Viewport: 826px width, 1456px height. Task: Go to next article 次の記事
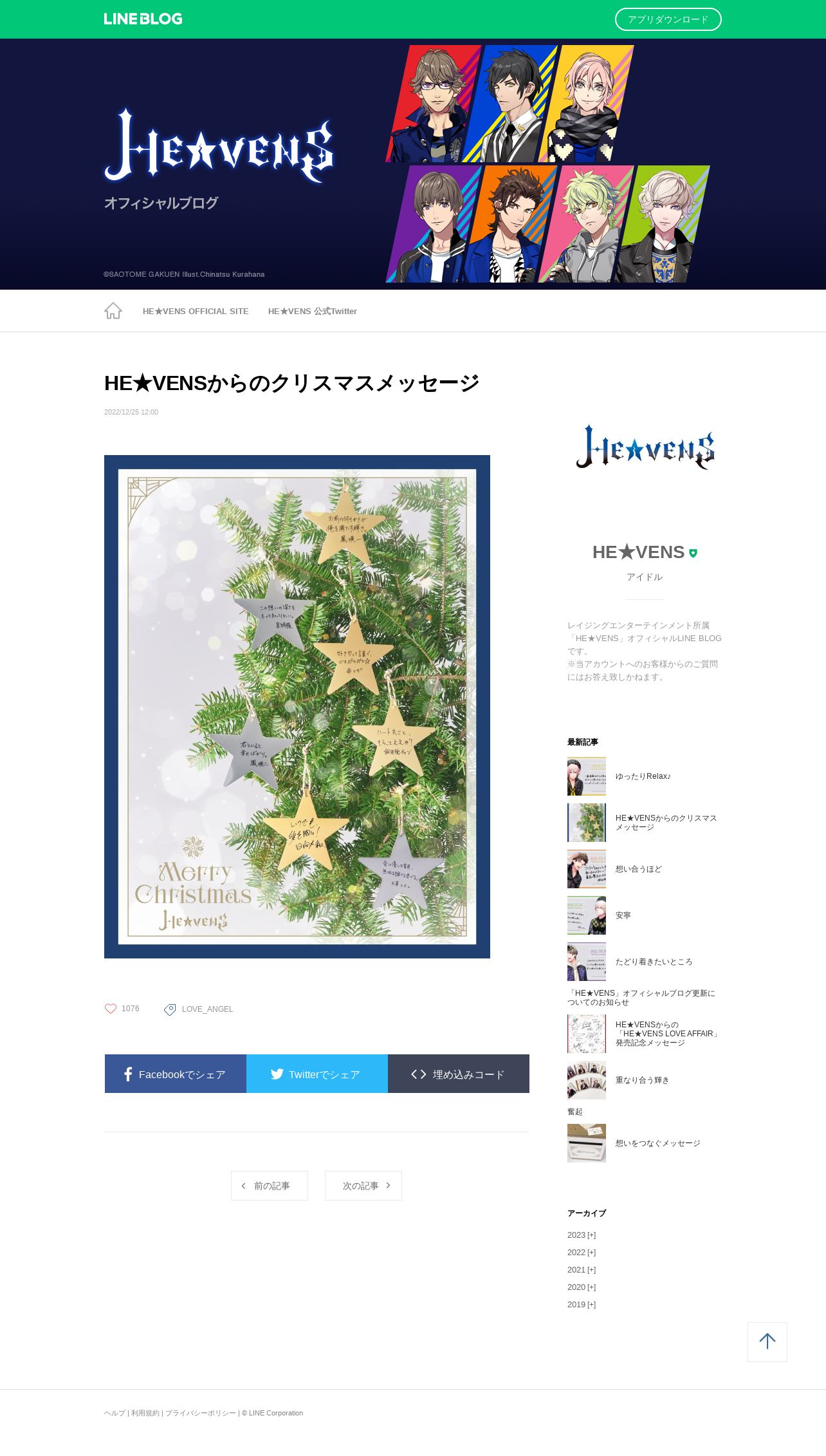pyautogui.click(x=363, y=1186)
